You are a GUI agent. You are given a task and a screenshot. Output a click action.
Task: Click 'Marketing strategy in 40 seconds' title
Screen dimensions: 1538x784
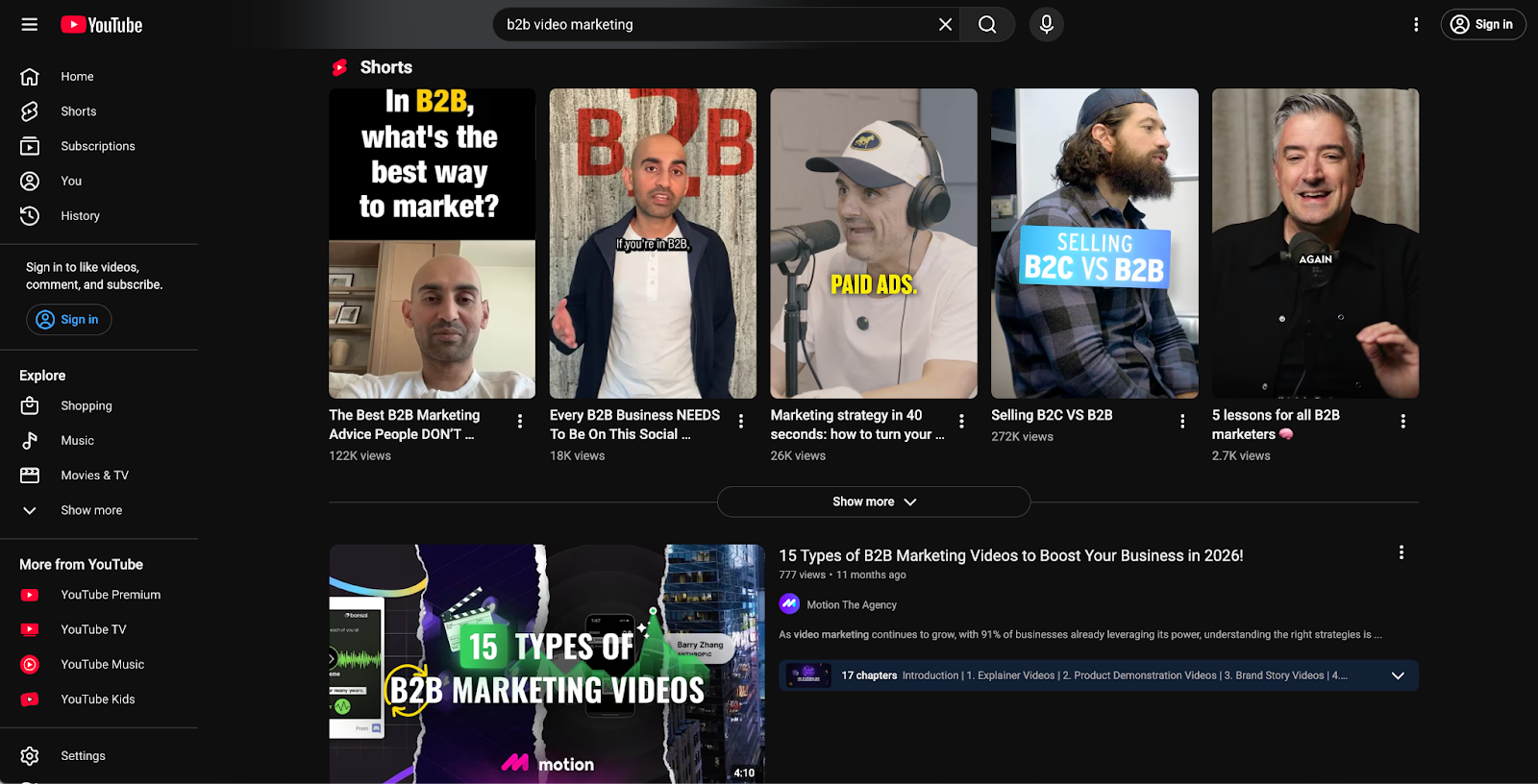point(856,425)
